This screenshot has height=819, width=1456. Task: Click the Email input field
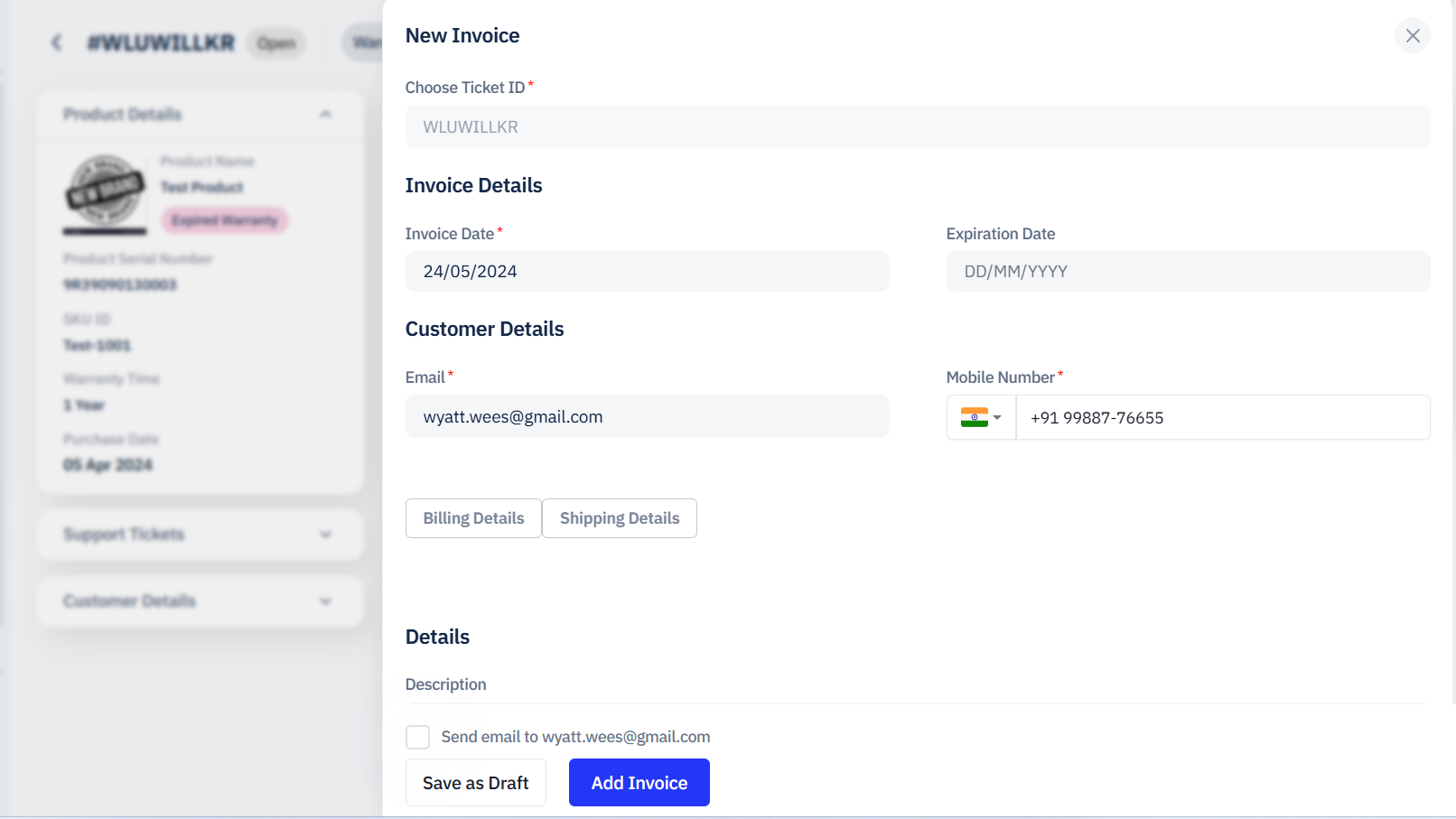click(x=647, y=417)
